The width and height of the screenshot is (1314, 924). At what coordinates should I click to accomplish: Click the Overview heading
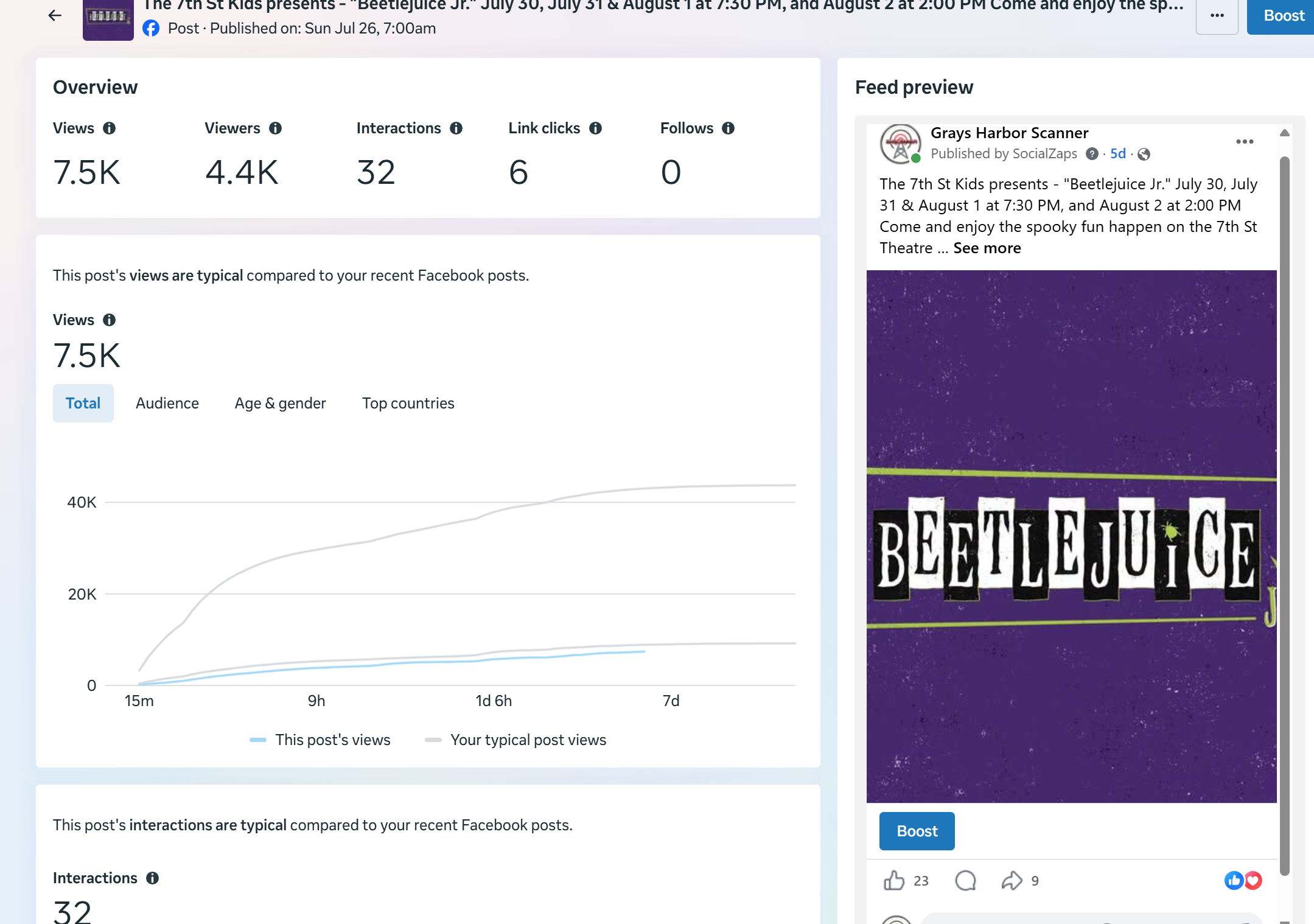(96, 88)
